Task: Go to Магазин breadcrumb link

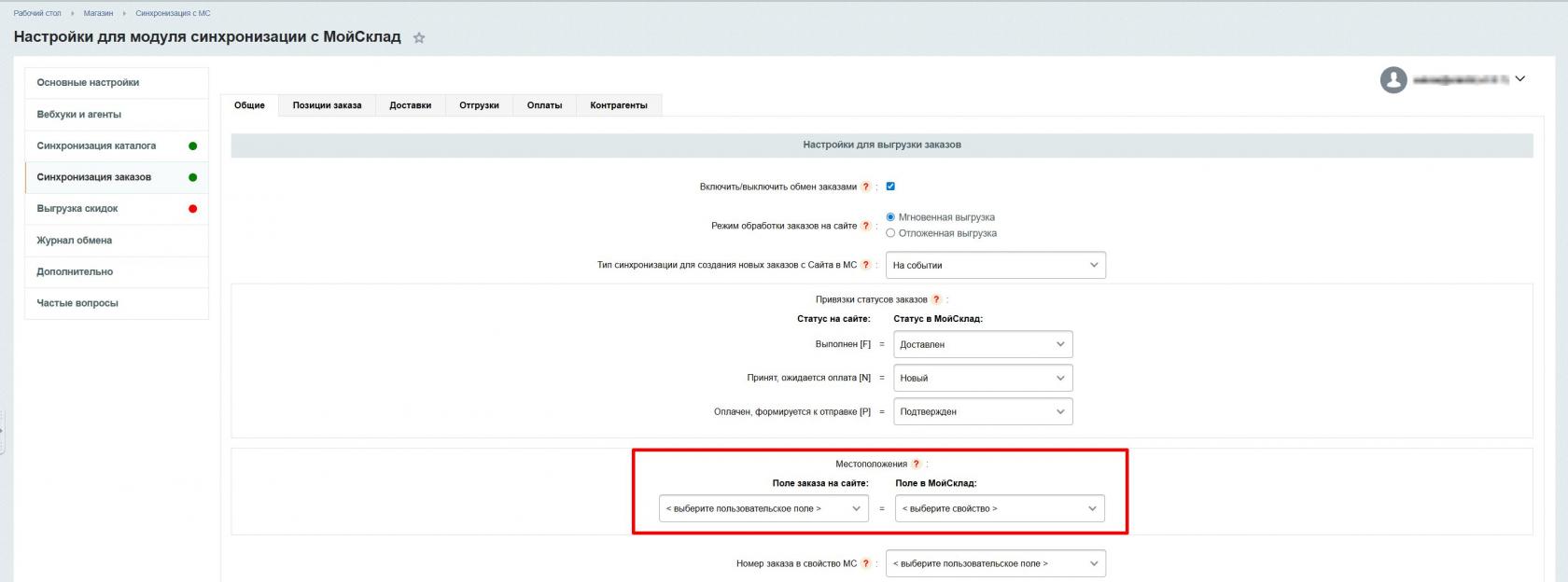Action: 98,13
